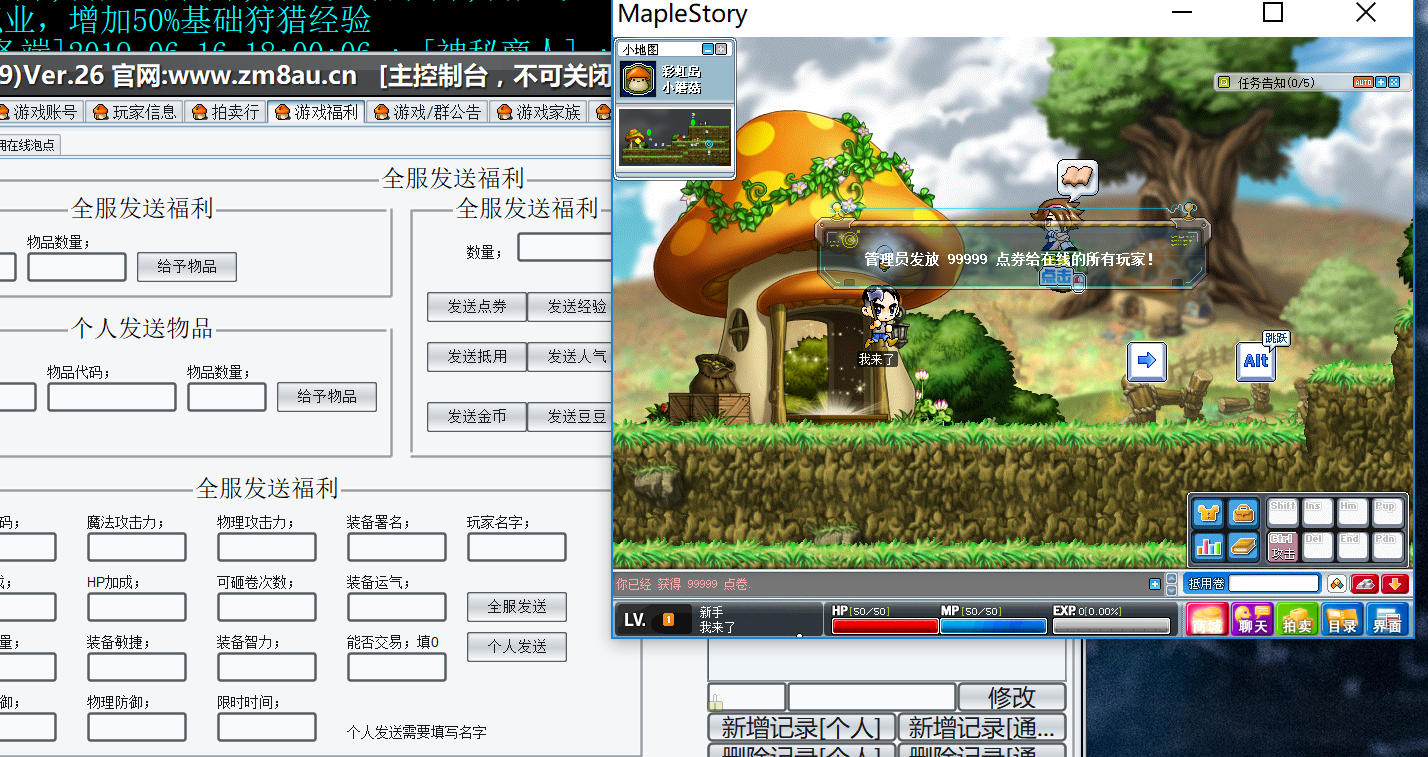Expand the quest notifier with plus button
This screenshot has height=757, width=1428.
tap(1381, 82)
